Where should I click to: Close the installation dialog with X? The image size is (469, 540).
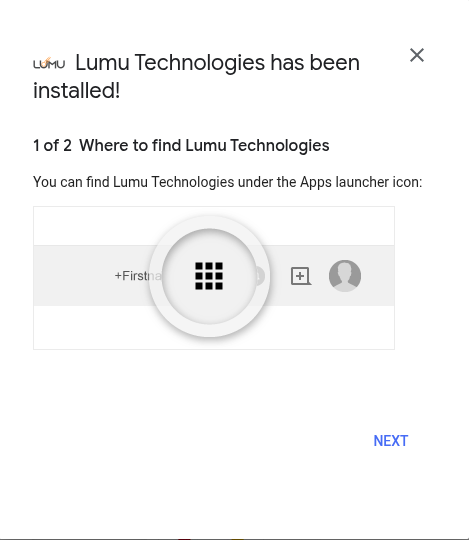point(417,55)
